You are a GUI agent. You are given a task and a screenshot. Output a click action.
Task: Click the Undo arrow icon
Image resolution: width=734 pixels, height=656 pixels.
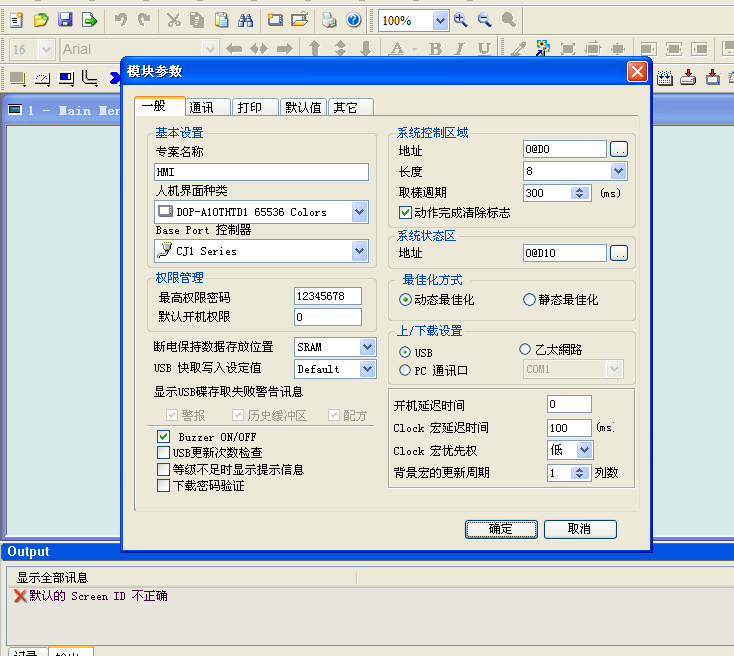121,20
